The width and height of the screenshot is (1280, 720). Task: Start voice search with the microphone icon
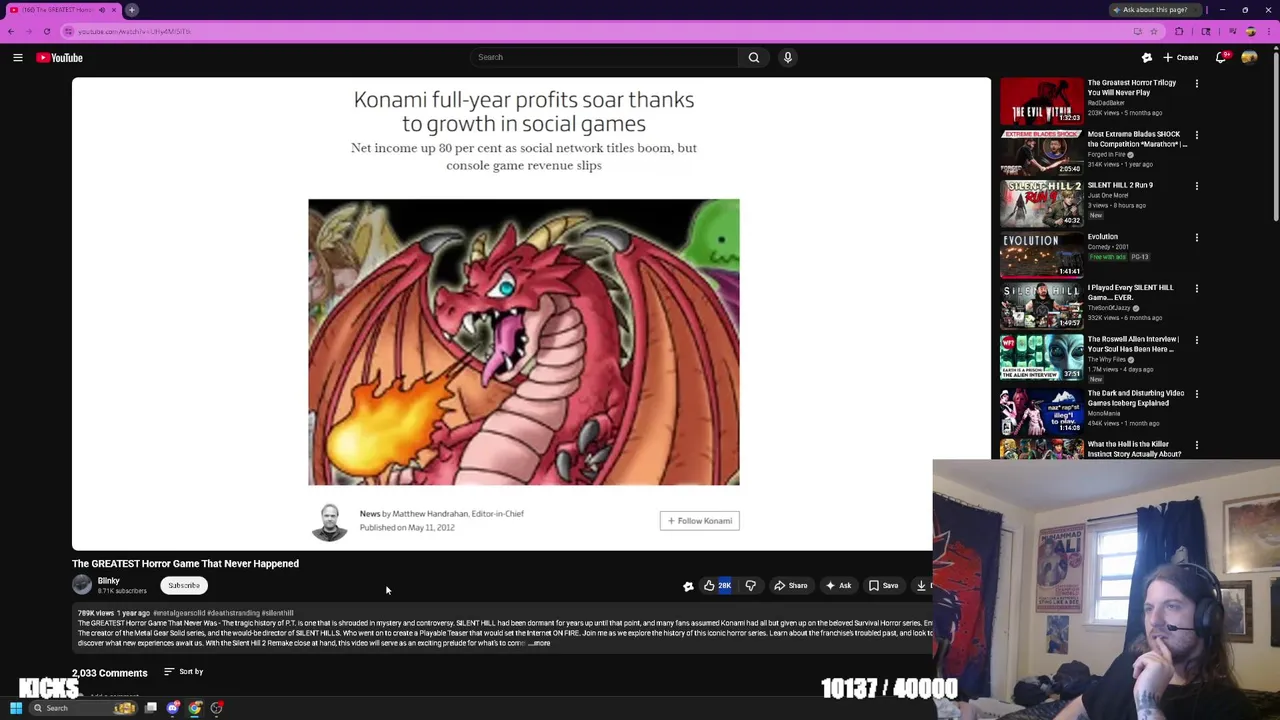pyautogui.click(x=788, y=57)
